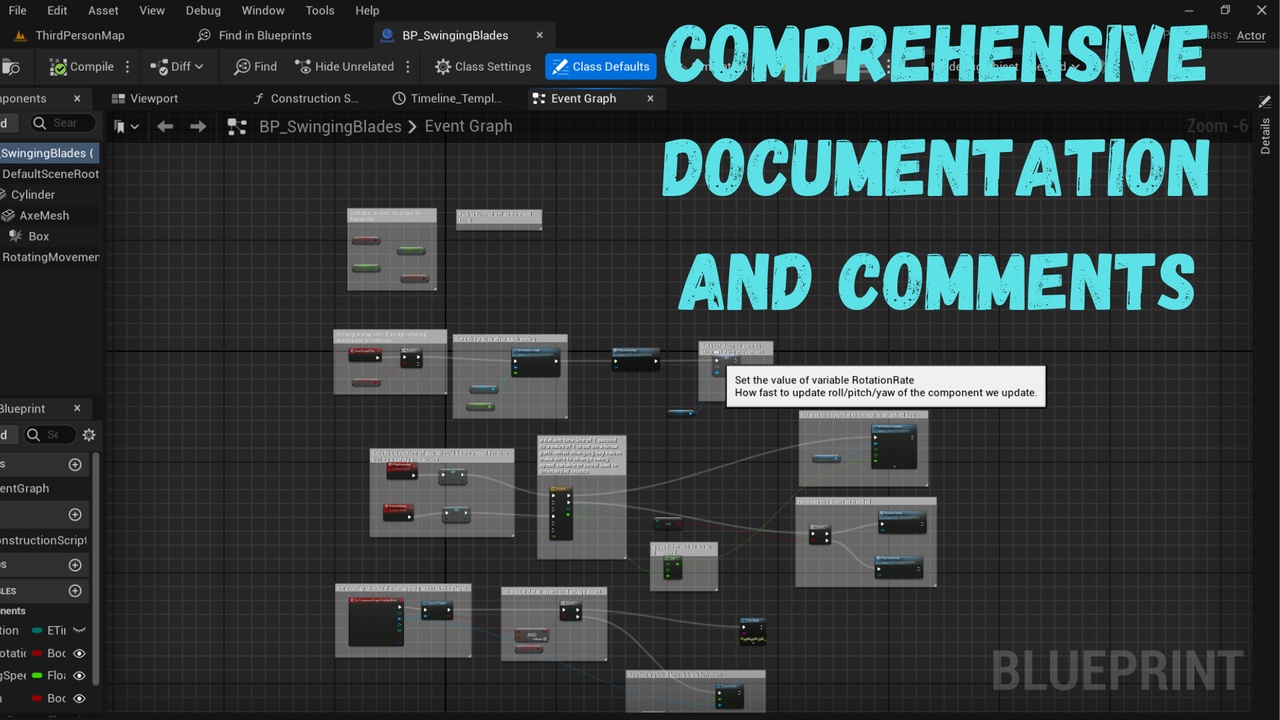Select the Box component
1280x720 pixels.
39,237
